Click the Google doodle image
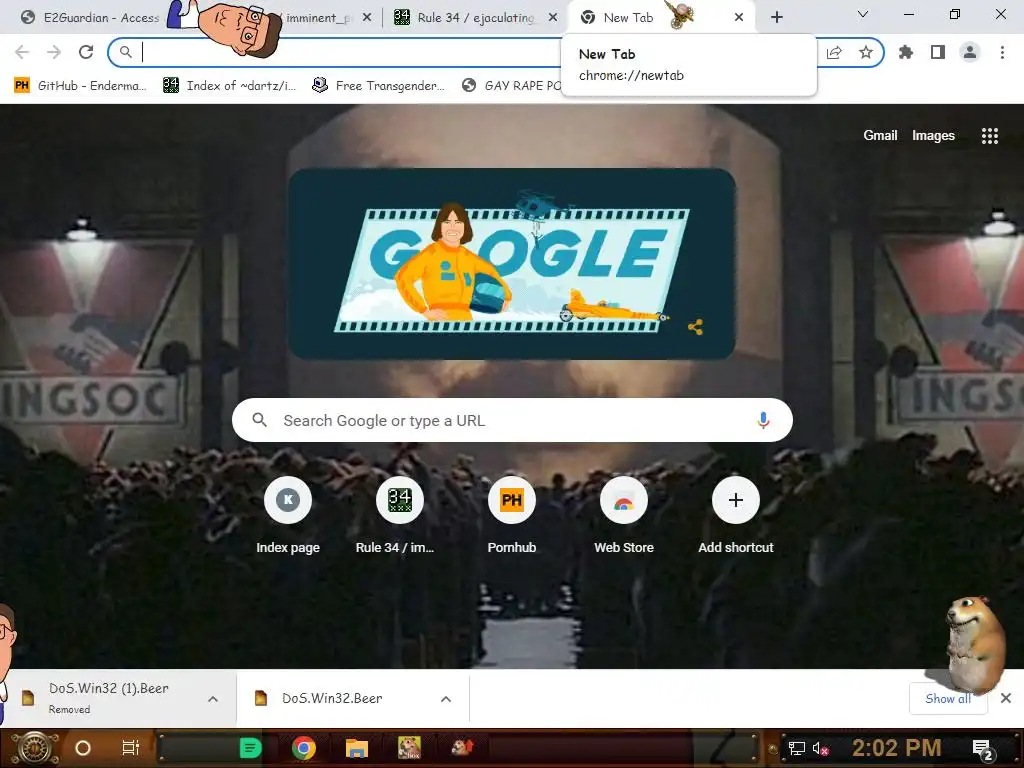This screenshot has width=1024, height=768. point(512,264)
